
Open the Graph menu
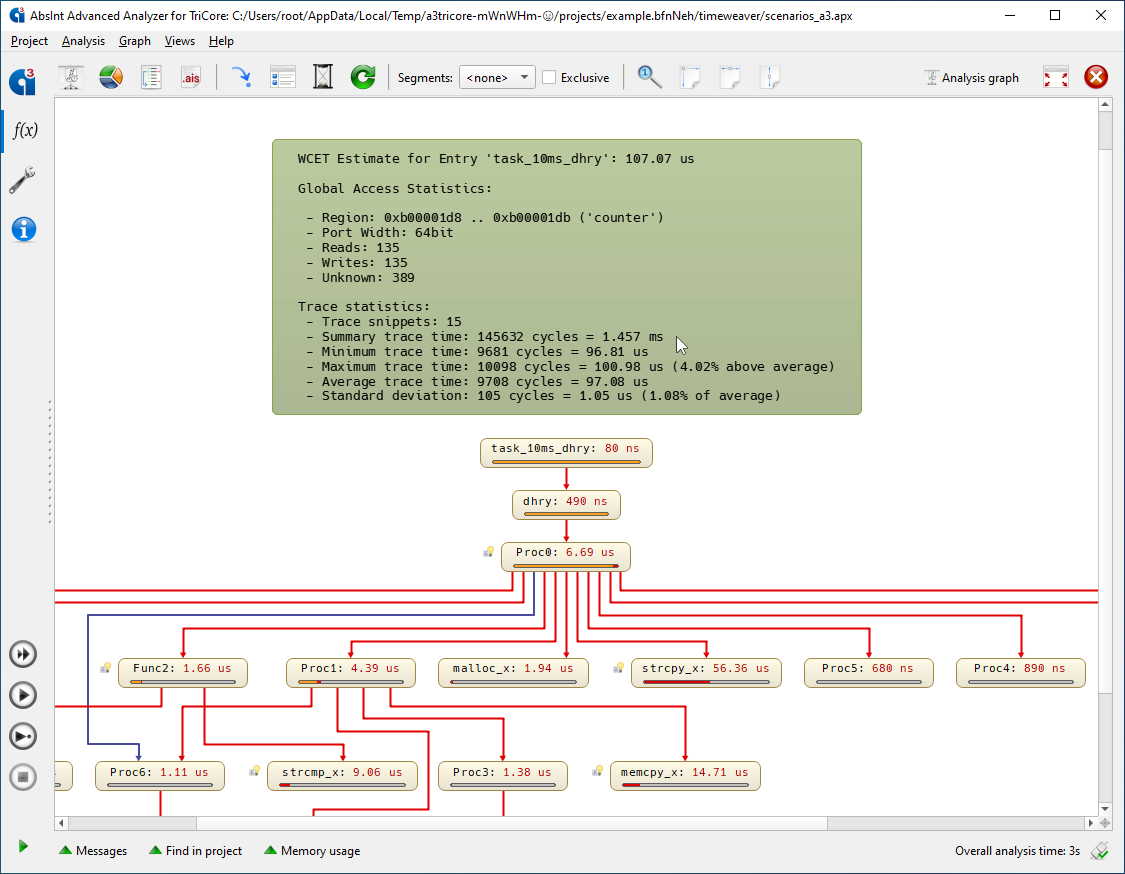coord(135,41)
